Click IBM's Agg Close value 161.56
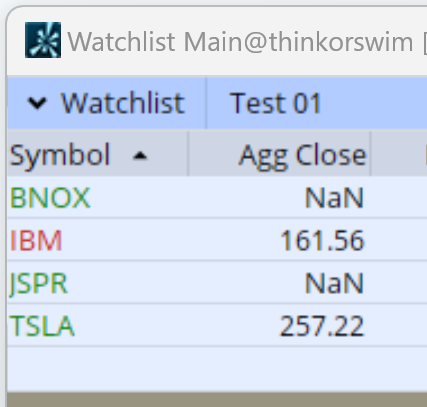This screenshot has height=407, width=427. (x=322, y=240)
